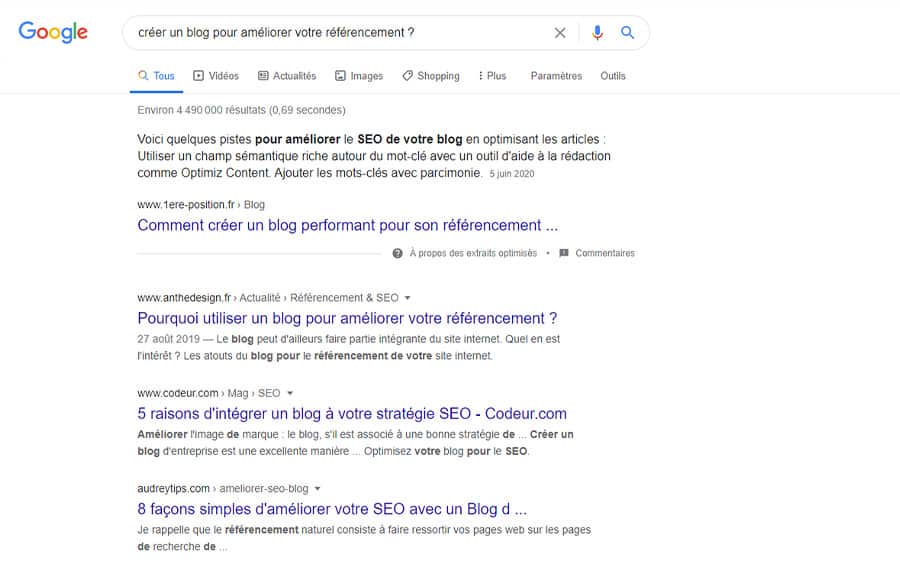Click 'Environ 4 490 000 résultats' stats text
The image size is (900, 563).
tap(241, 110)
